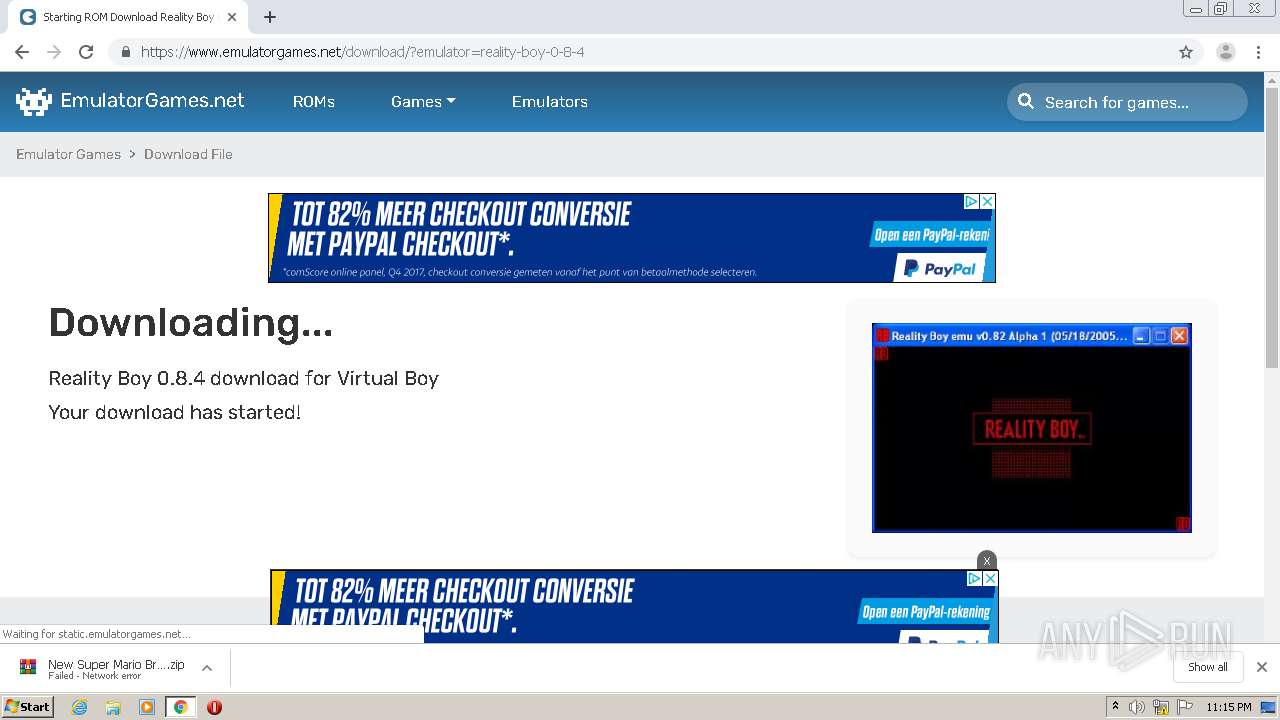Close the Starting ROM Download tab

coord(231,17)
